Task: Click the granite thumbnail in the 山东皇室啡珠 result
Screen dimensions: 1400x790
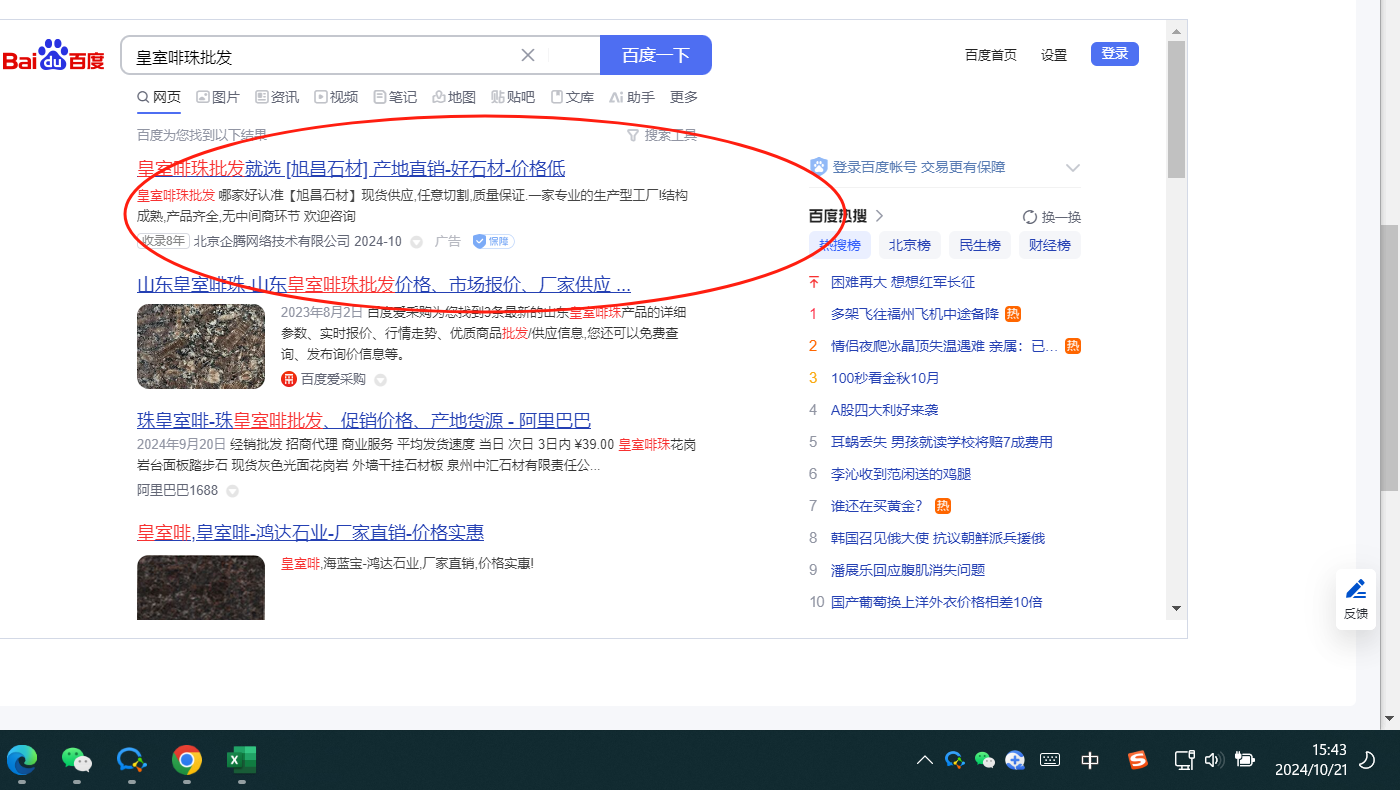Action: [201, 346]
